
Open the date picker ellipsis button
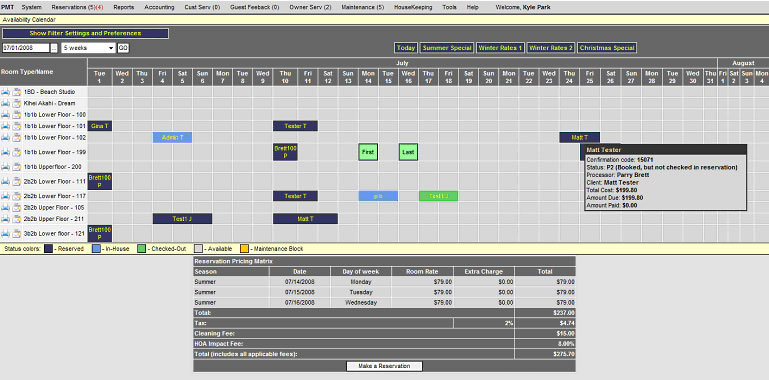[x=54, y=48]
